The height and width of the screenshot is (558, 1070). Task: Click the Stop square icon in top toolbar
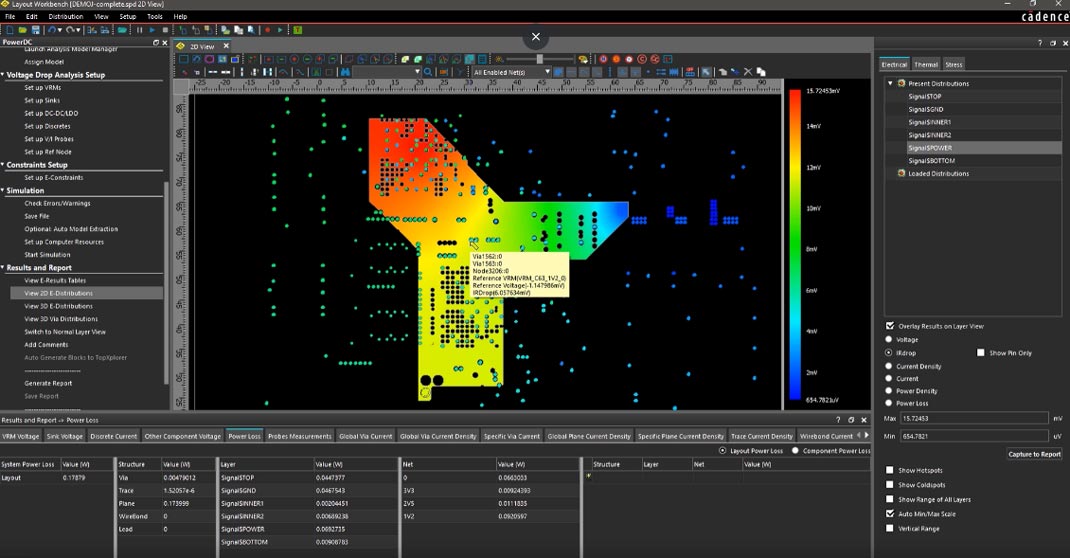(x=165, y=30)
